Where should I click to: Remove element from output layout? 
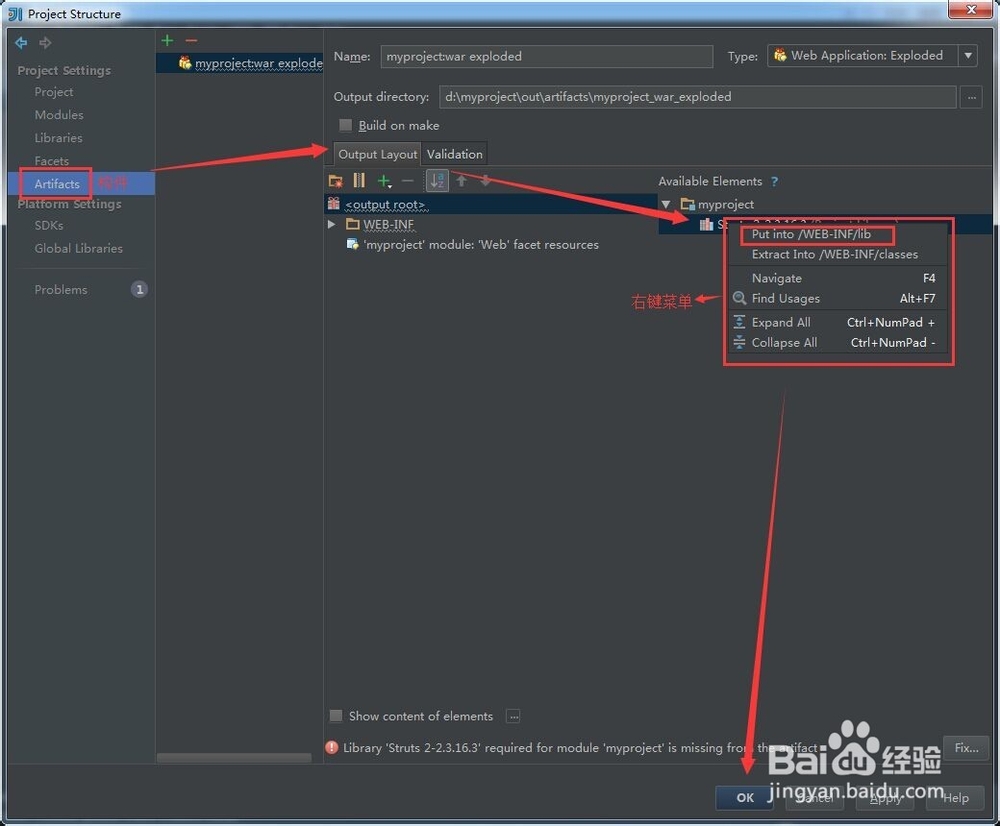tap(408, 181)
